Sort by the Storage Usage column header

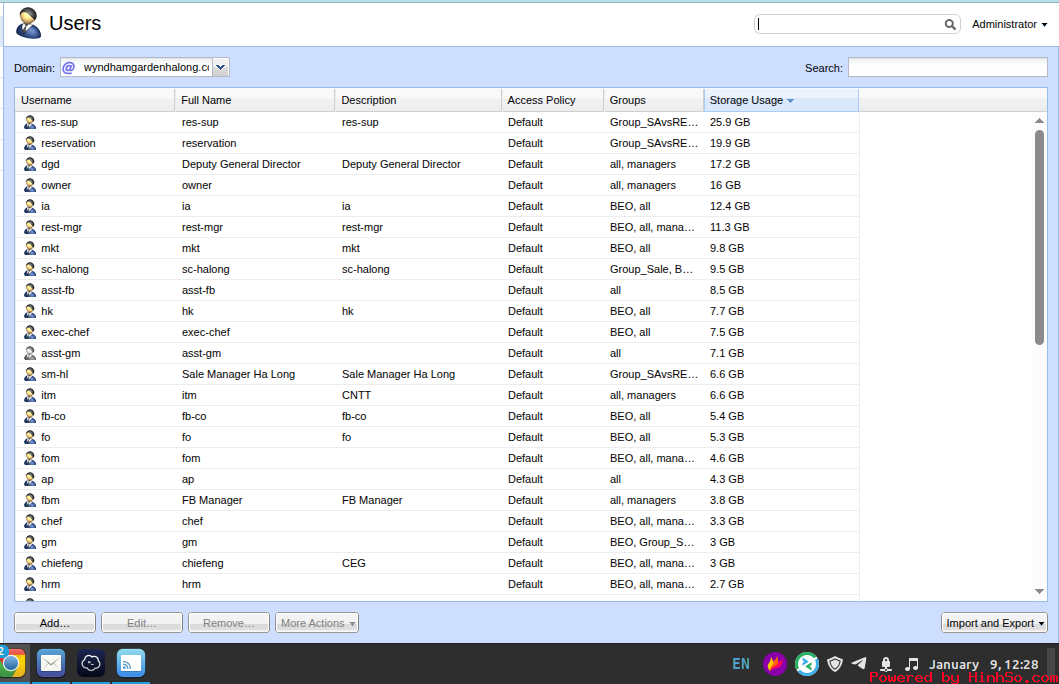point(750,100)
